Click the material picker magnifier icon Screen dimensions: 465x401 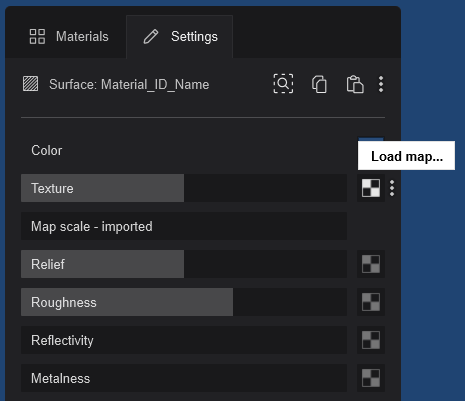(x=283, y=84)
